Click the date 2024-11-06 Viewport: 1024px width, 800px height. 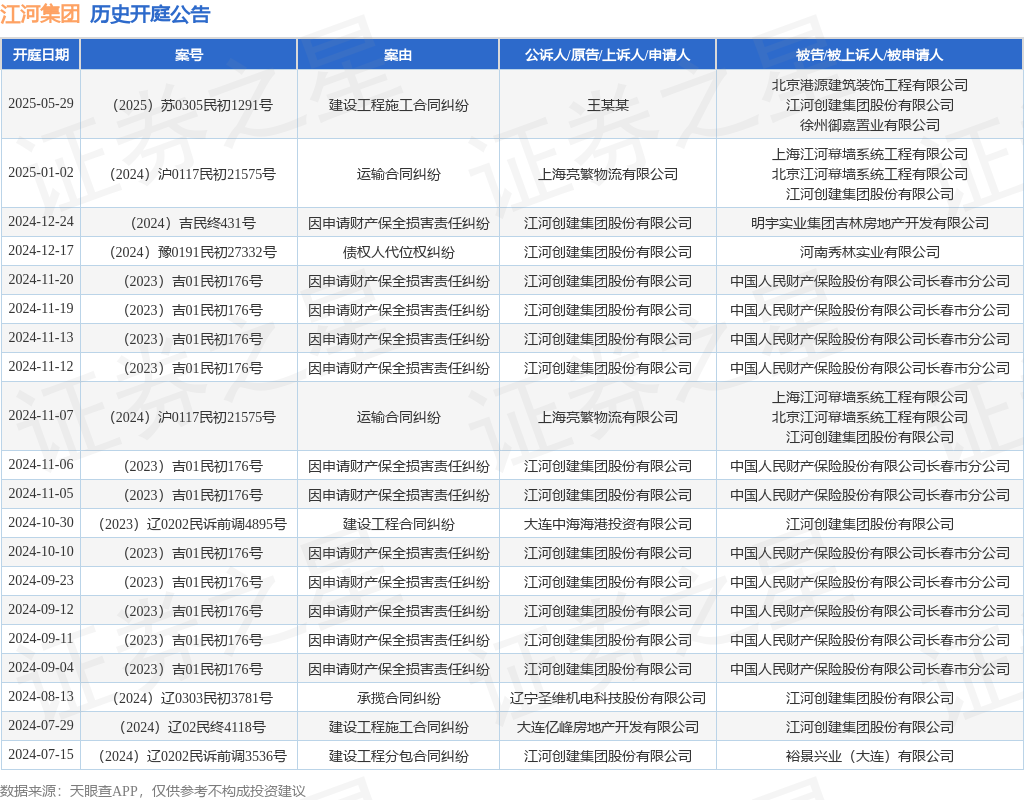pyautogui.click(x=40, y=464)
